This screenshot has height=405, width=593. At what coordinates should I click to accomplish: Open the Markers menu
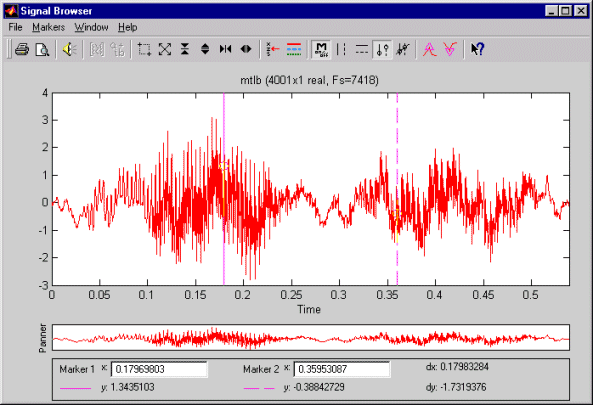click(x=48, y=27)
